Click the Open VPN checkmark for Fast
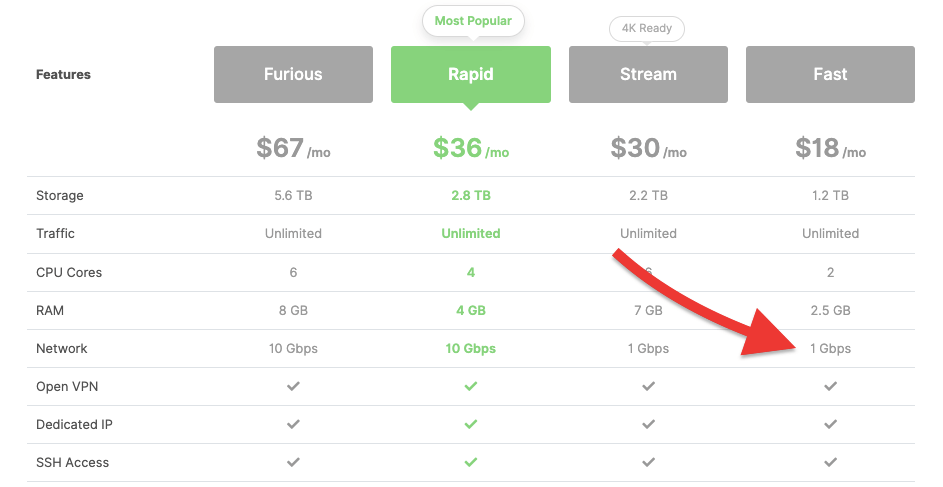943x487 pixels. pos(831,386)
